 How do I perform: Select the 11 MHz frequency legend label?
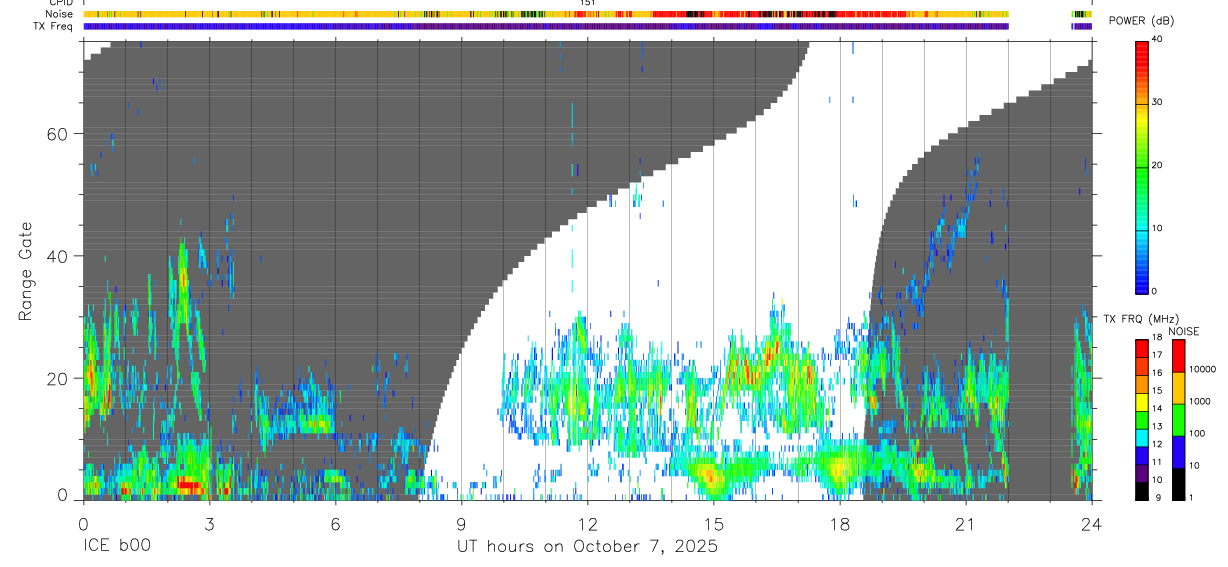(1158, 462)
